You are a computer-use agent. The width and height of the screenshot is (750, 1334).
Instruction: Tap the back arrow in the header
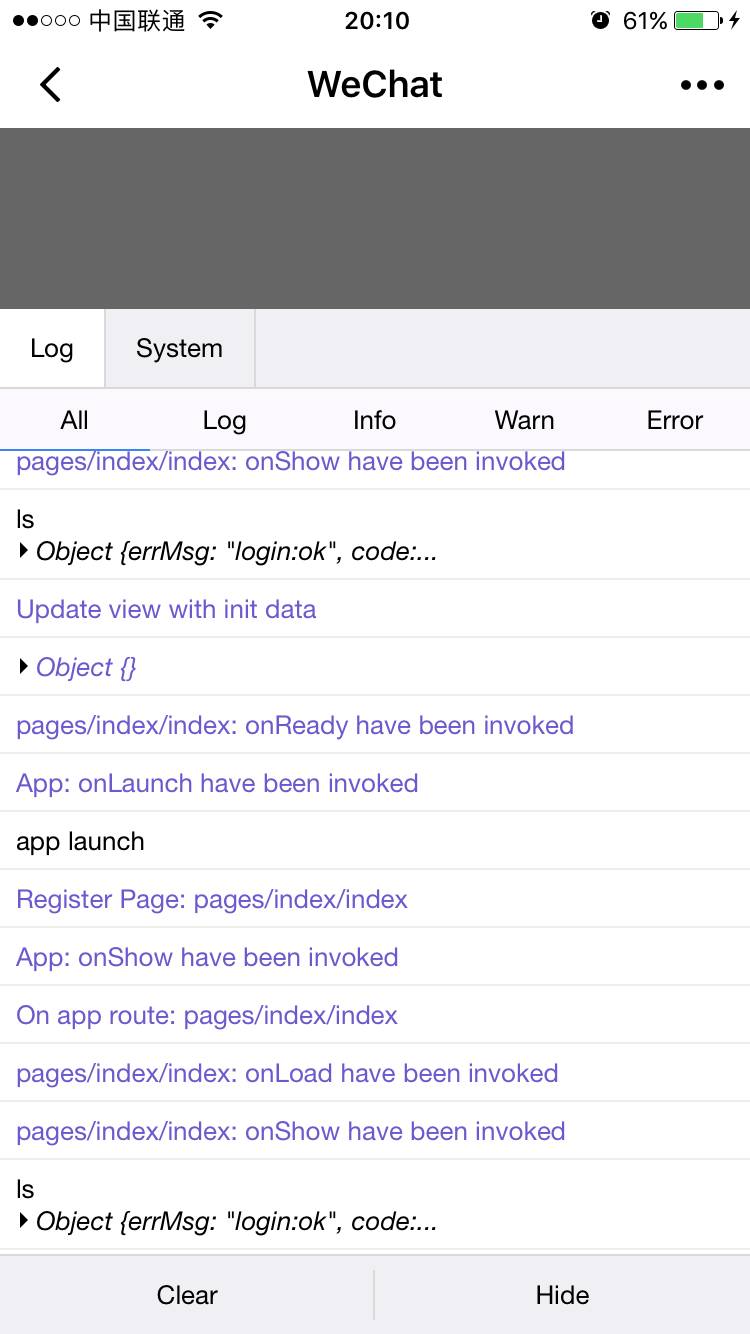[x=51, y=85]
